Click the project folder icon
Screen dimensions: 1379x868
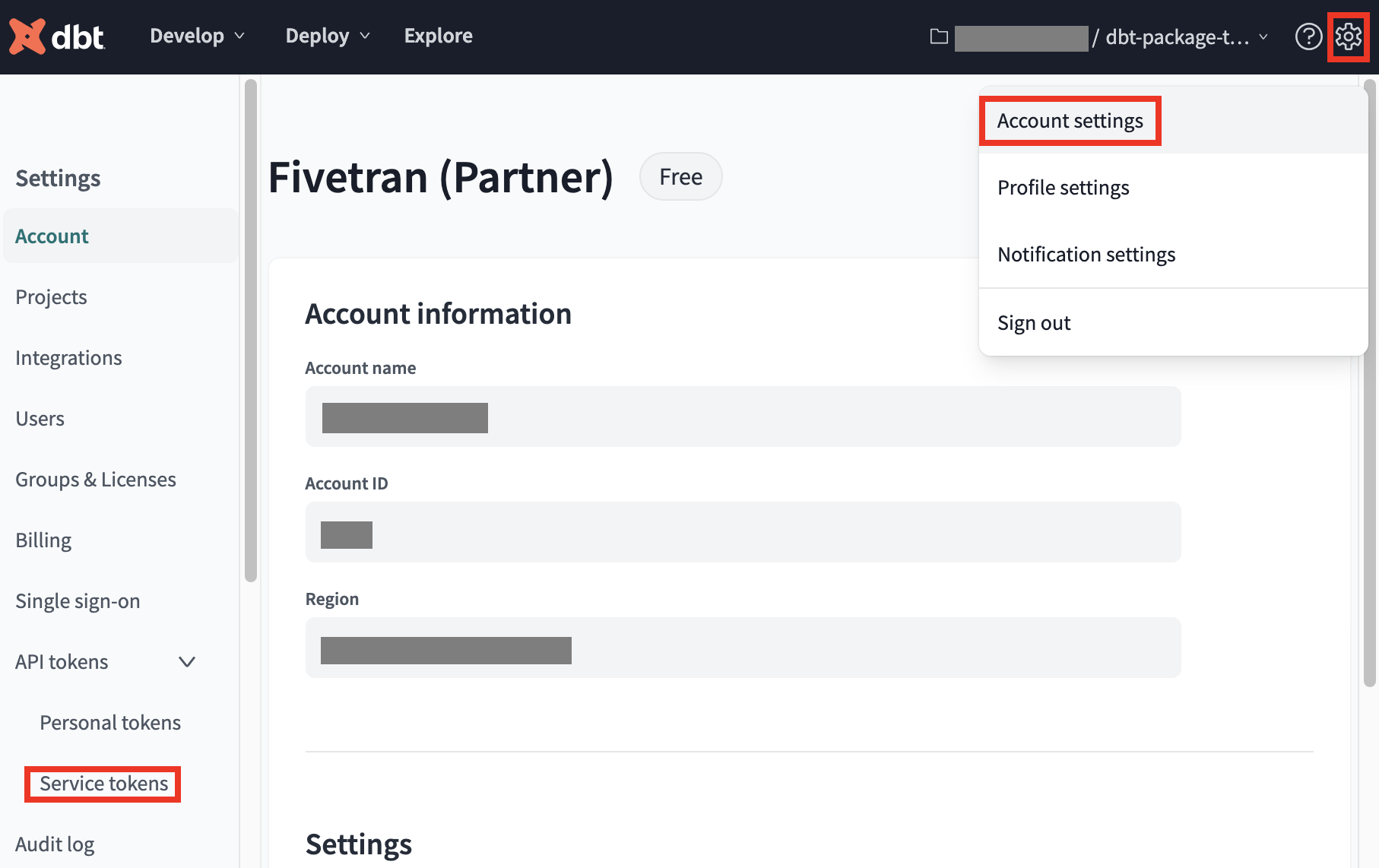coord(939,36)
